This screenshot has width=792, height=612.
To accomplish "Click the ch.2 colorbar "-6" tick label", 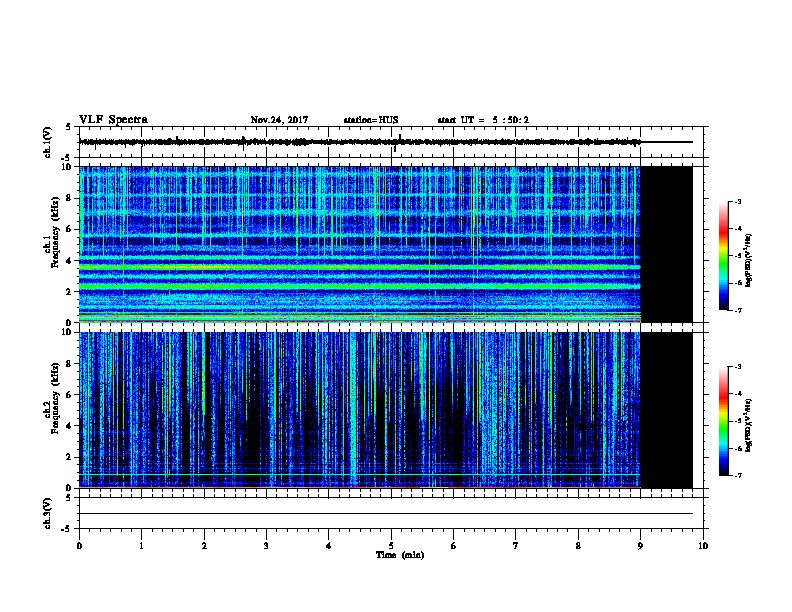I will [737, 448].
